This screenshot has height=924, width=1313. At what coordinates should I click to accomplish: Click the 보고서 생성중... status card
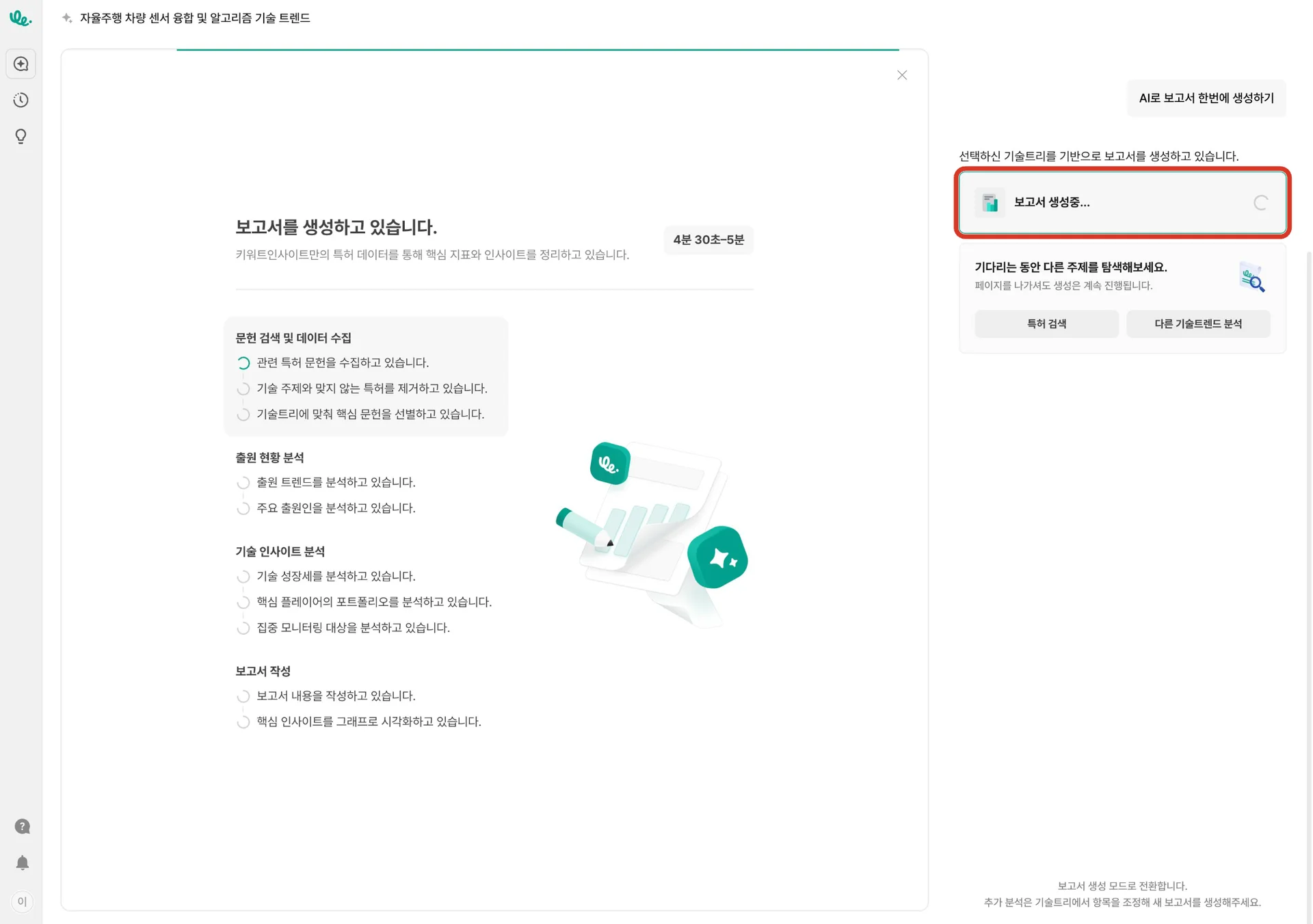point(1122,202)
